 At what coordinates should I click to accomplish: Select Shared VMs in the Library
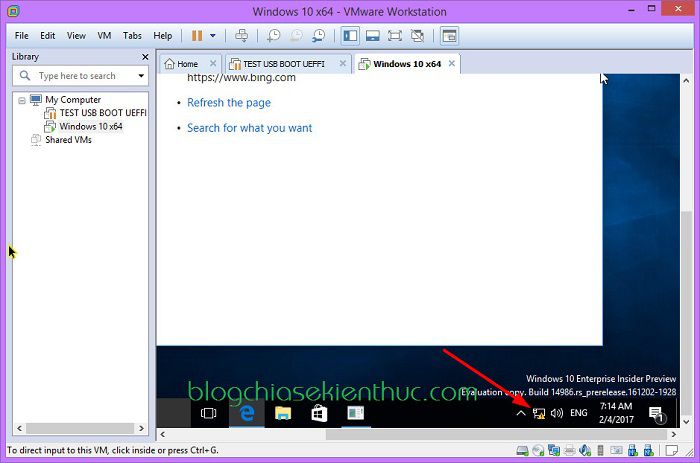point(68,140)
